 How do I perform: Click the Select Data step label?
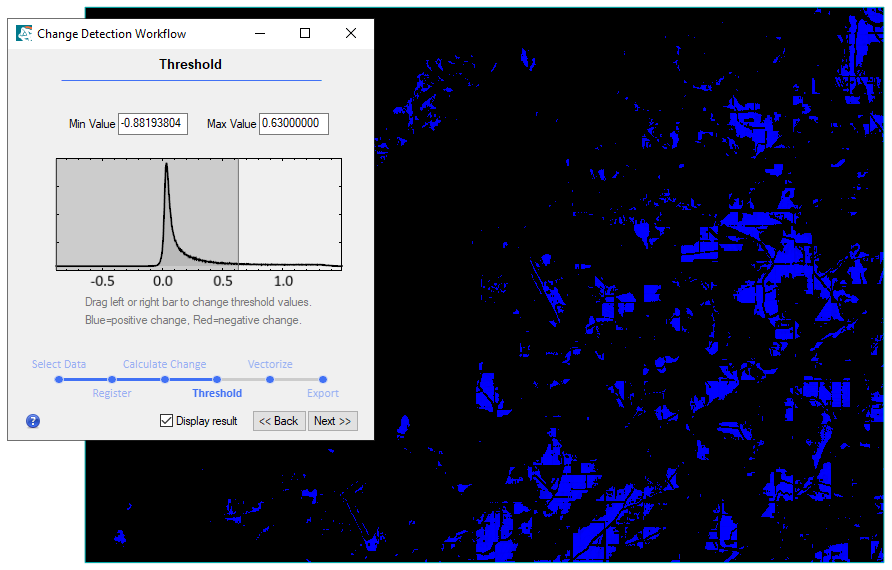59,364
